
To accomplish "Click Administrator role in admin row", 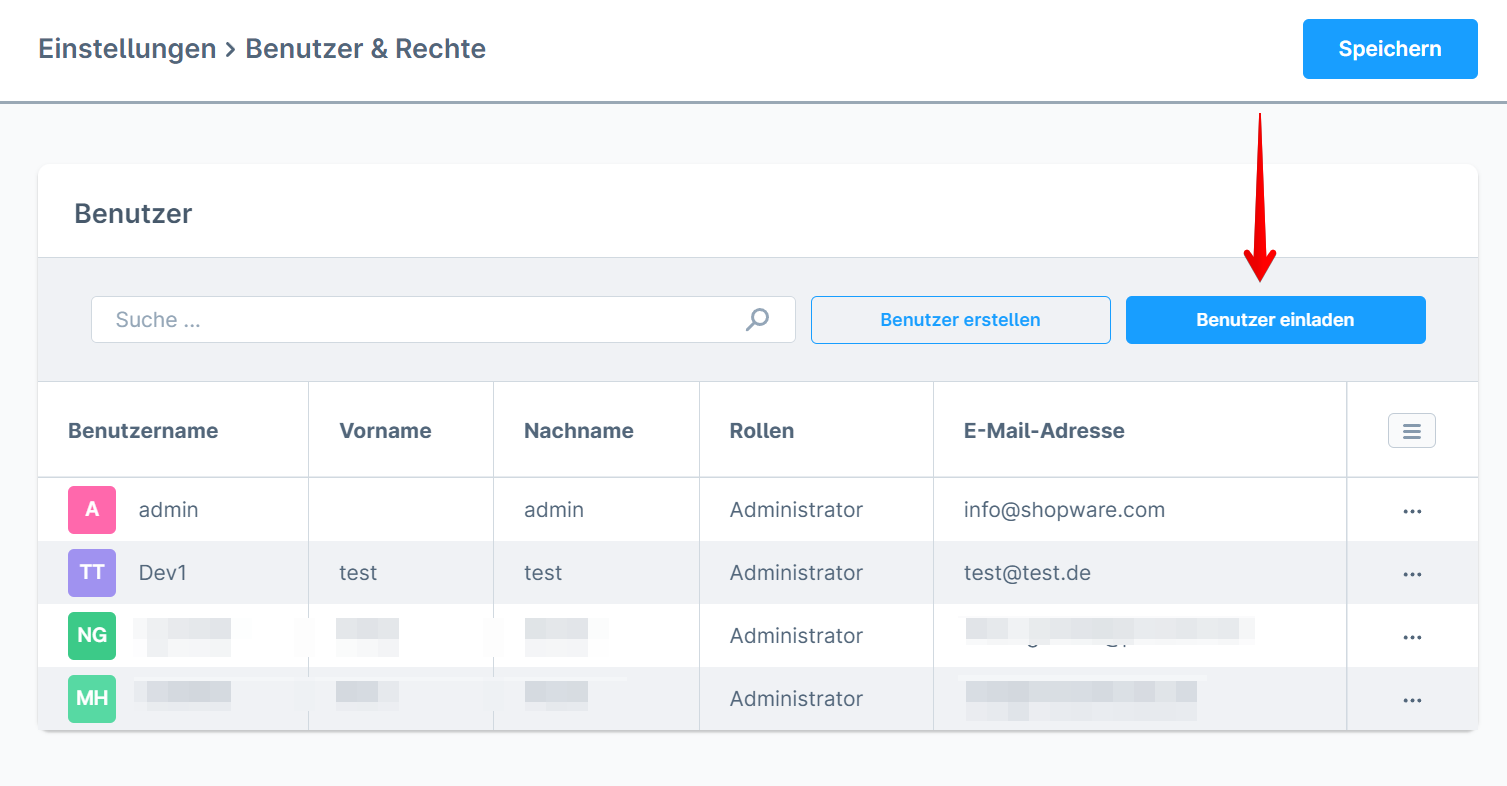I will tap(796, 510).
